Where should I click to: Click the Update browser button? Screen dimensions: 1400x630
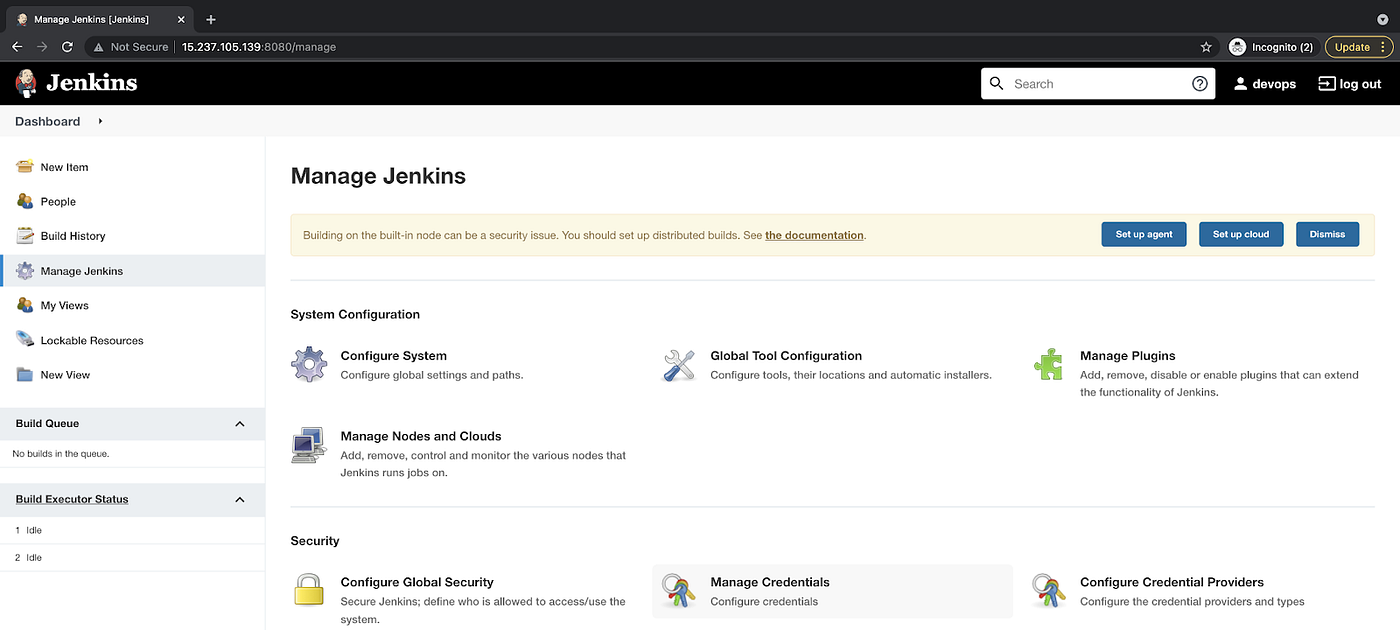click(1358, 47)
